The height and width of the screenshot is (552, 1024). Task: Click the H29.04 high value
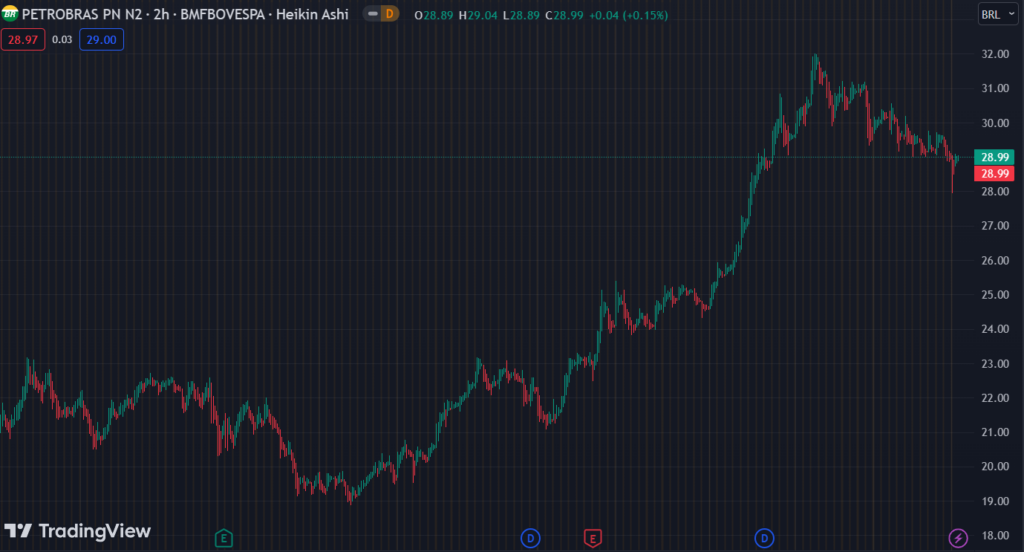point(478,15)
